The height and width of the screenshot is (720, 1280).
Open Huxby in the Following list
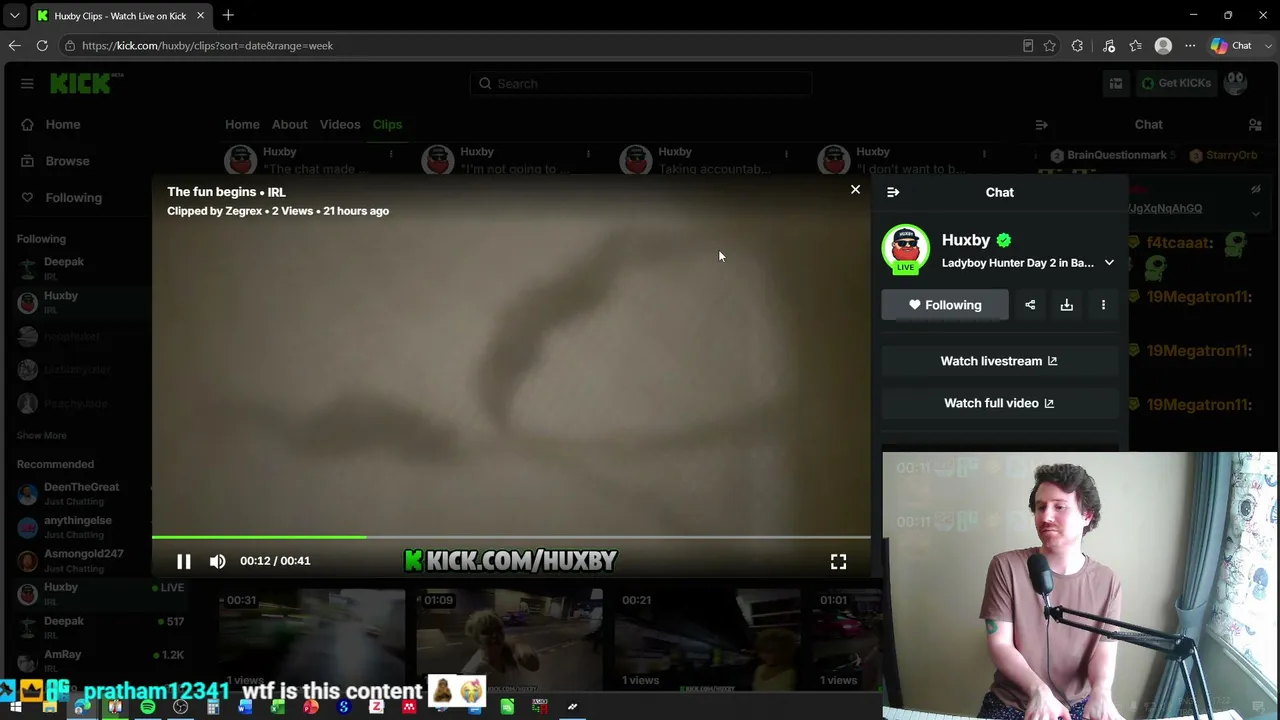point(76,302)
